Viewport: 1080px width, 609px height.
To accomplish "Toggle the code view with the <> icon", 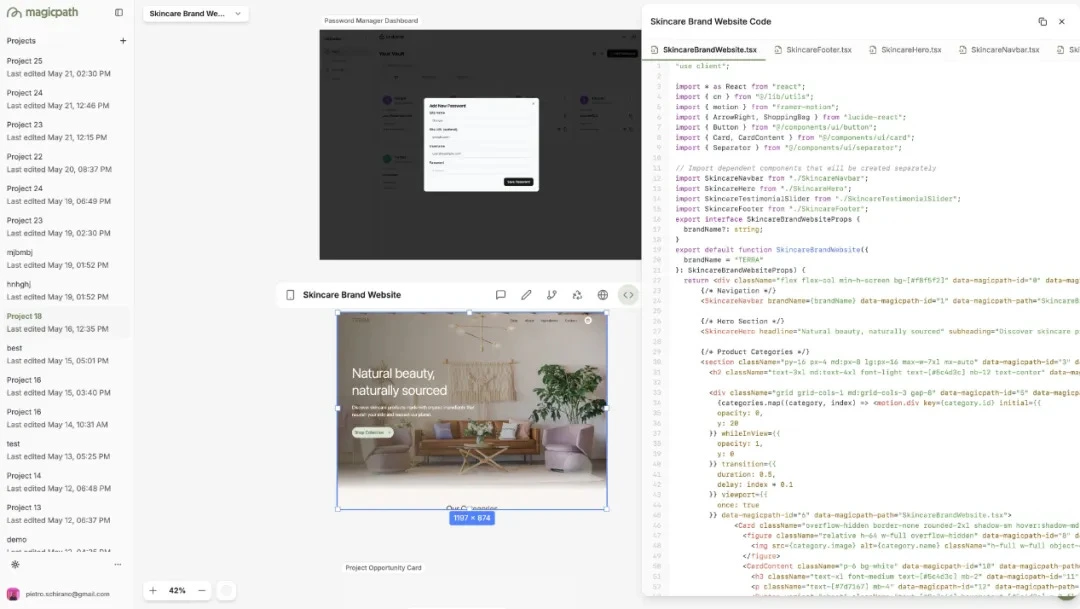I will coord(628,295).
